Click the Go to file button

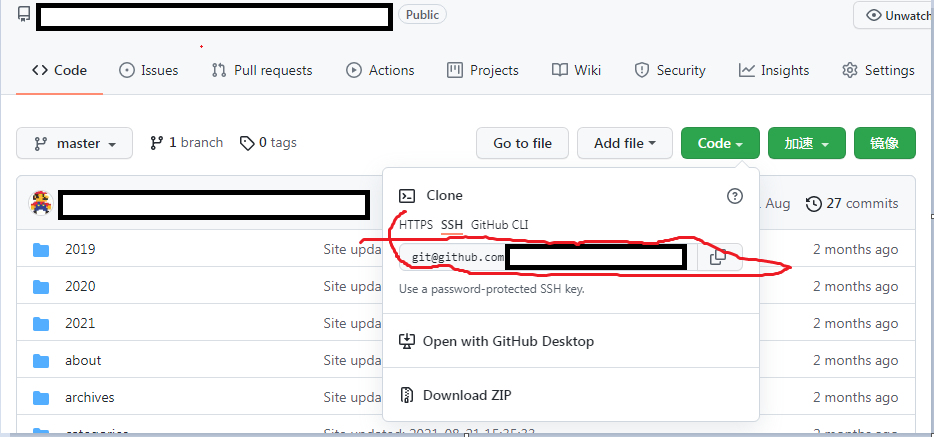coord(522,143)
